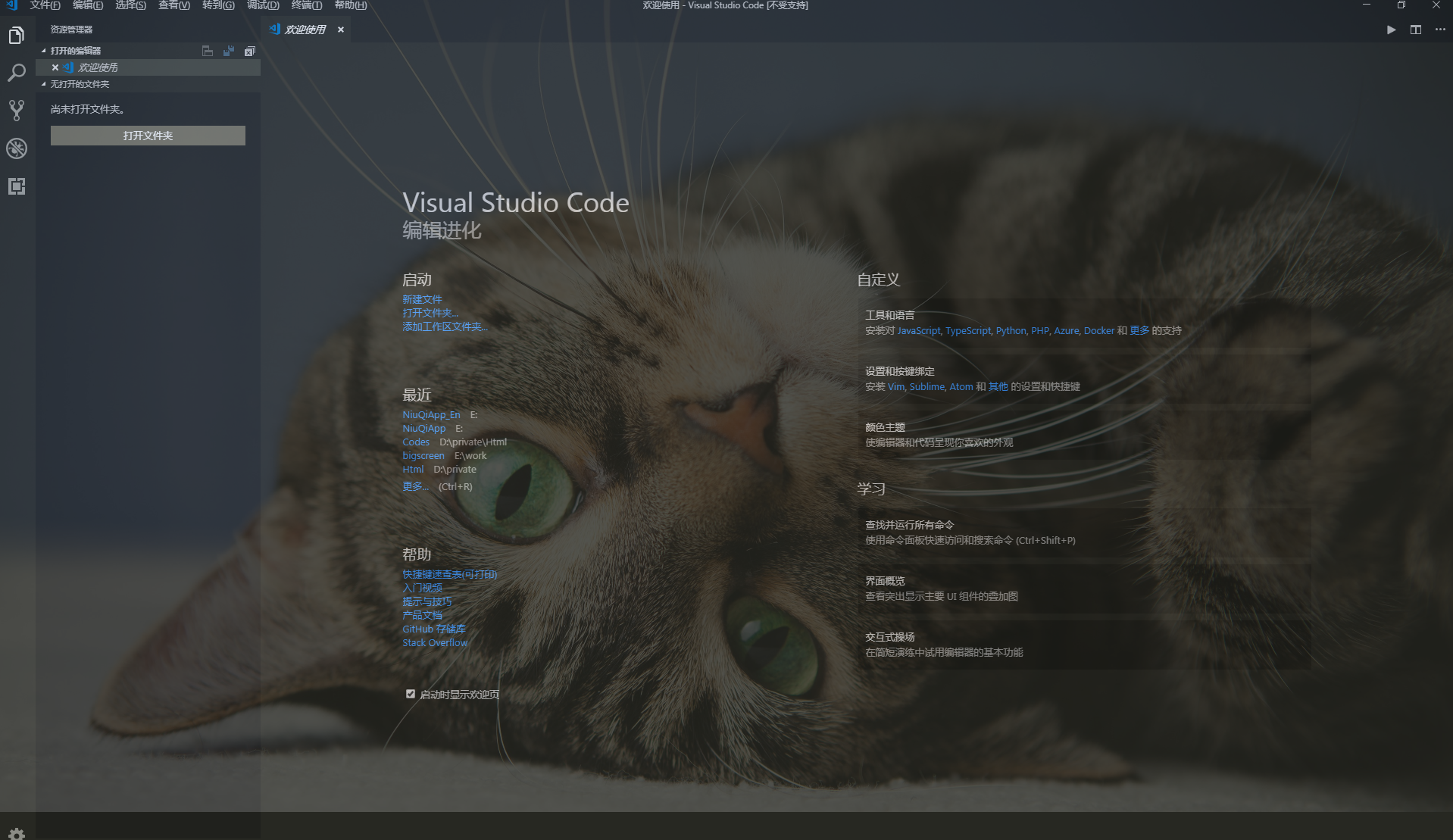Open the 调试(D) menu

click(263, 5)
